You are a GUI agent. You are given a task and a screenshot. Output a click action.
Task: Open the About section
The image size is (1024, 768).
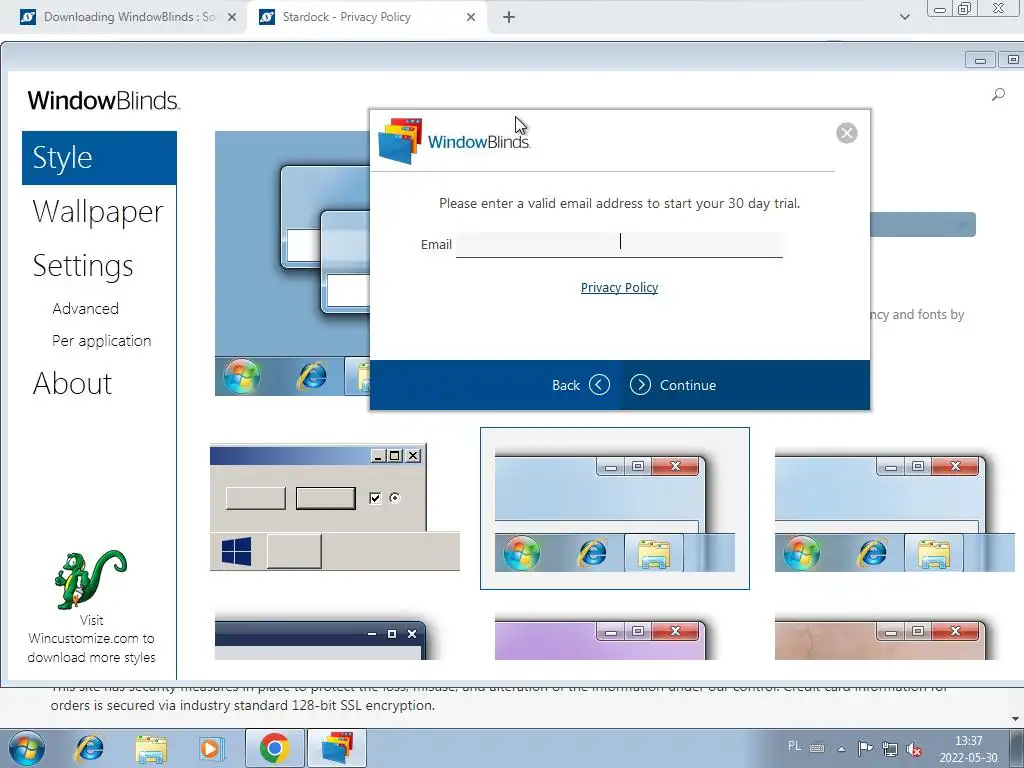point(72,383)
